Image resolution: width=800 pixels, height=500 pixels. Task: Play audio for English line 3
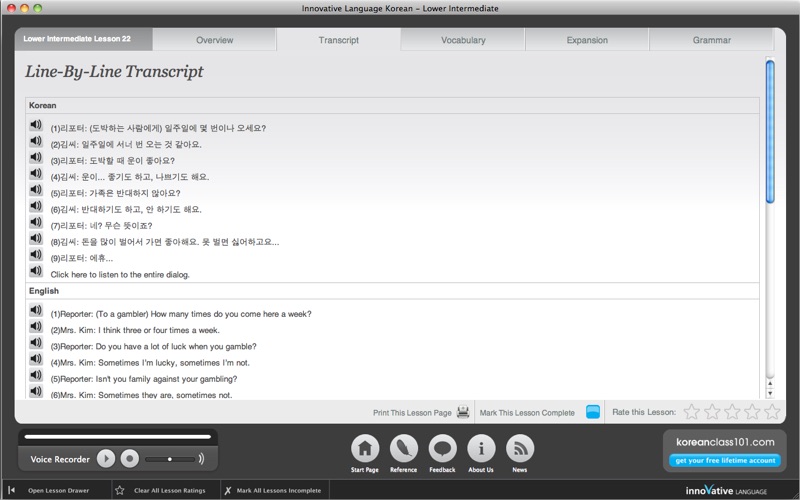(x=36, y=343)
